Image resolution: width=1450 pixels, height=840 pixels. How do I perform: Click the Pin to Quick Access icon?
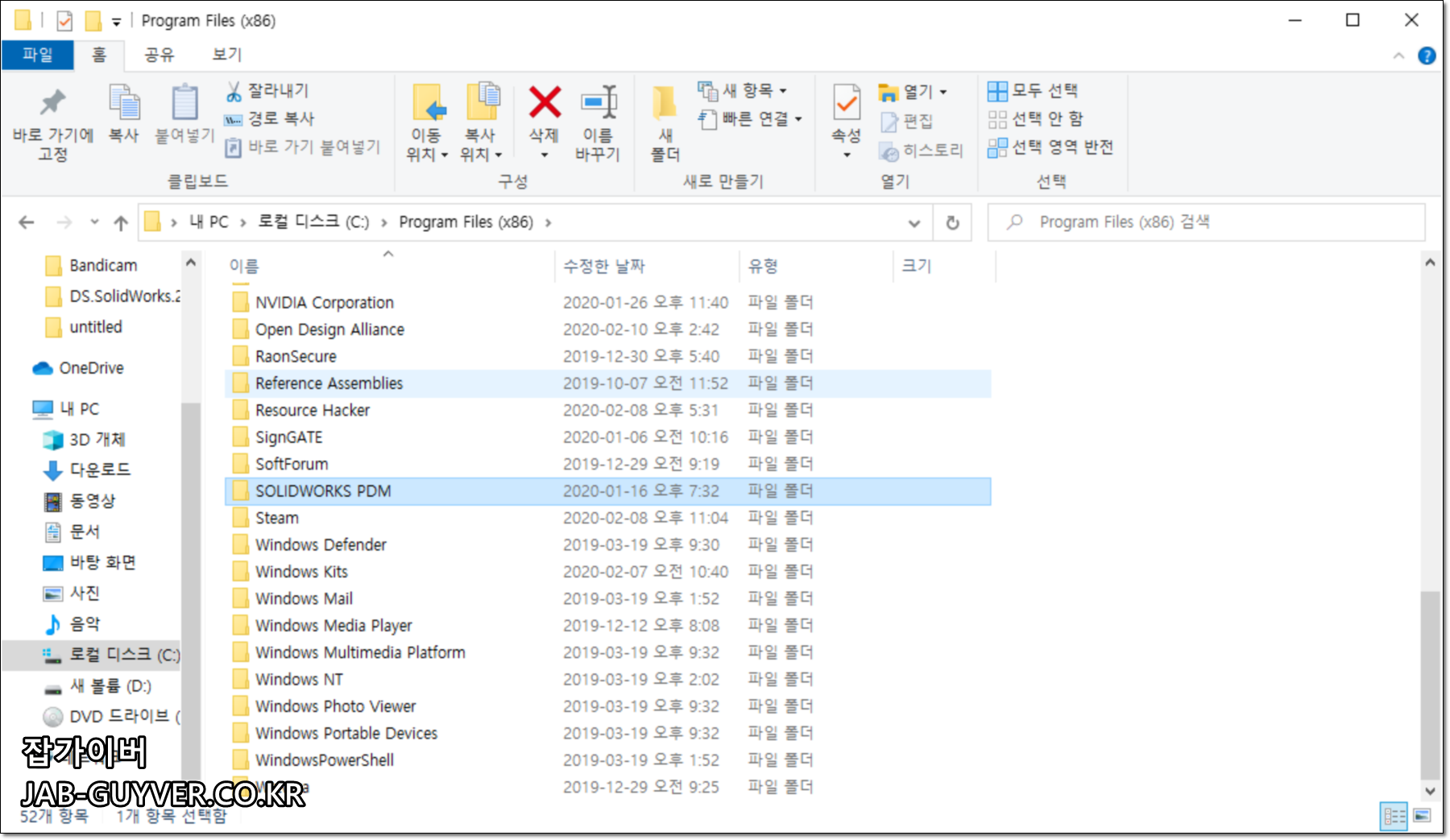[x=53, y=102]
